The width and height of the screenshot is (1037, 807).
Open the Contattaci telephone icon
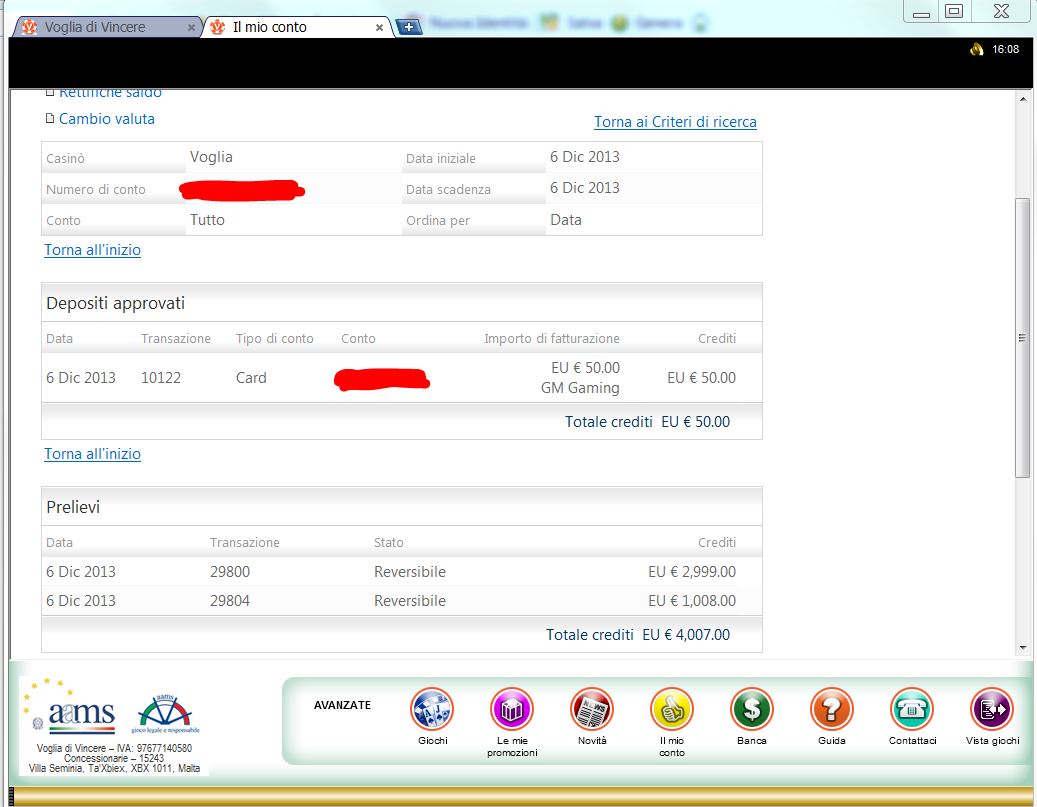click(x=912, y=709)
